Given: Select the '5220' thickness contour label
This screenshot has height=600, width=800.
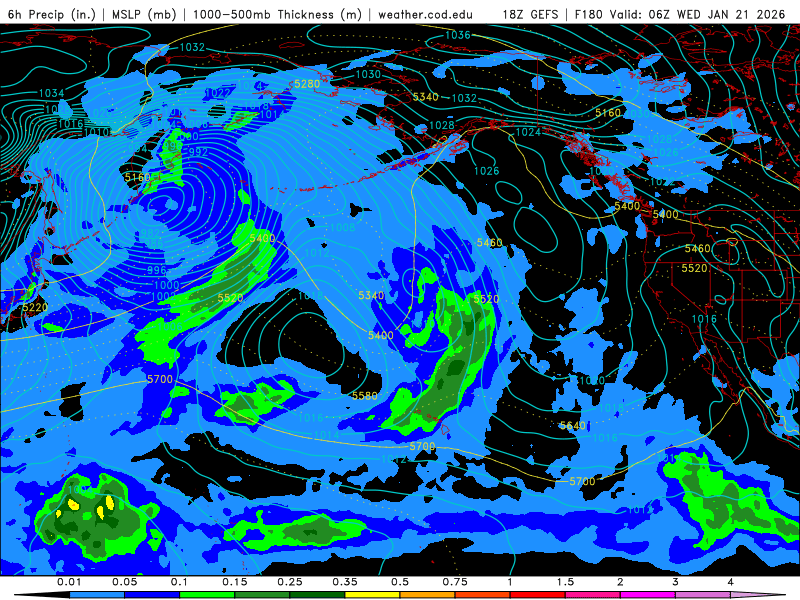Looking at the screenshot, I should tap(35, 307).
